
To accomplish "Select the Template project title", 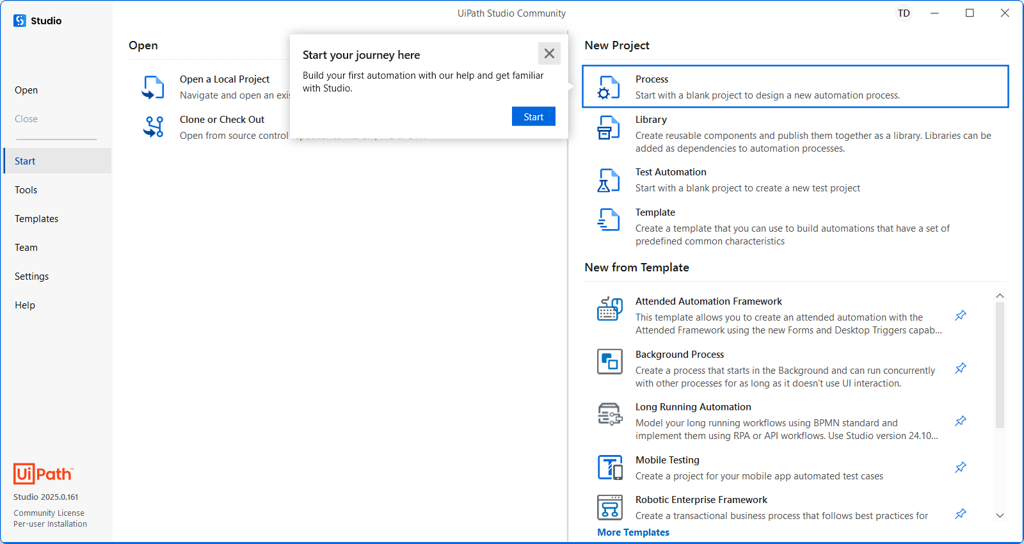I will click(x=655, y=212).
